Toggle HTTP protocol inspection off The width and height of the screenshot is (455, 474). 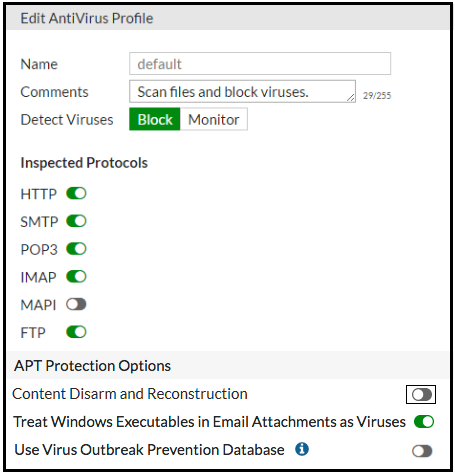coord(76,193)
